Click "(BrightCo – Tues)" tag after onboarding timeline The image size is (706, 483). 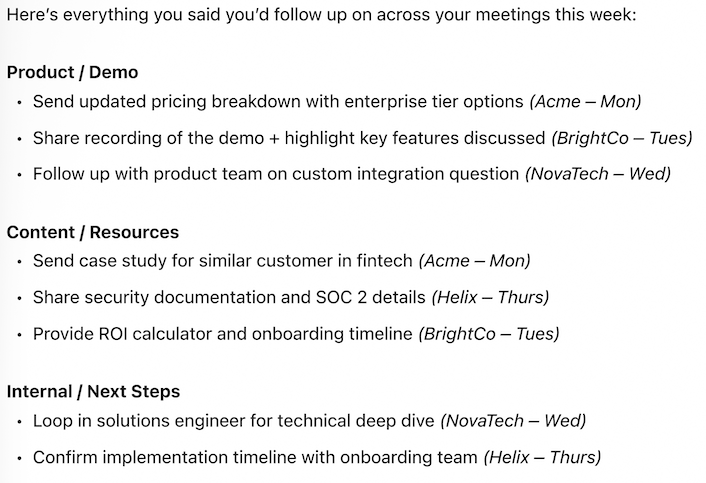[488, 333]
